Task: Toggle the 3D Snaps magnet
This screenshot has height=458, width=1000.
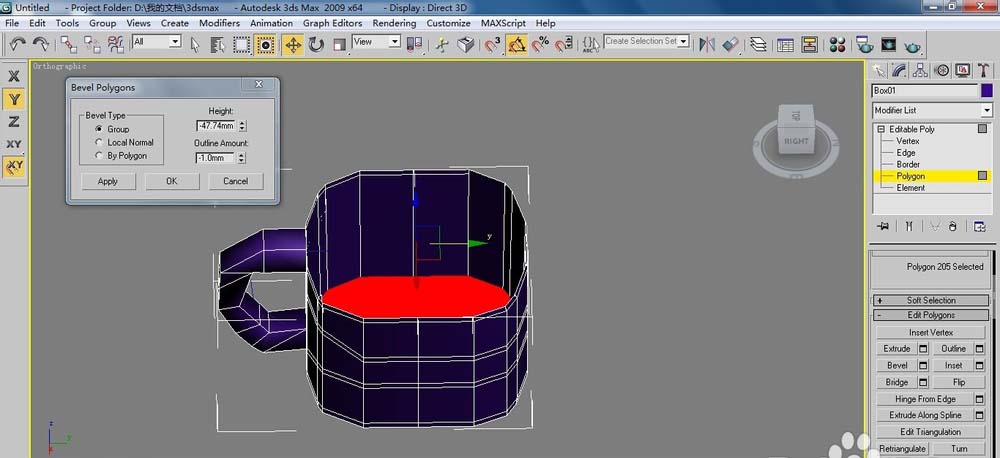Action: [x=493, y=45]
